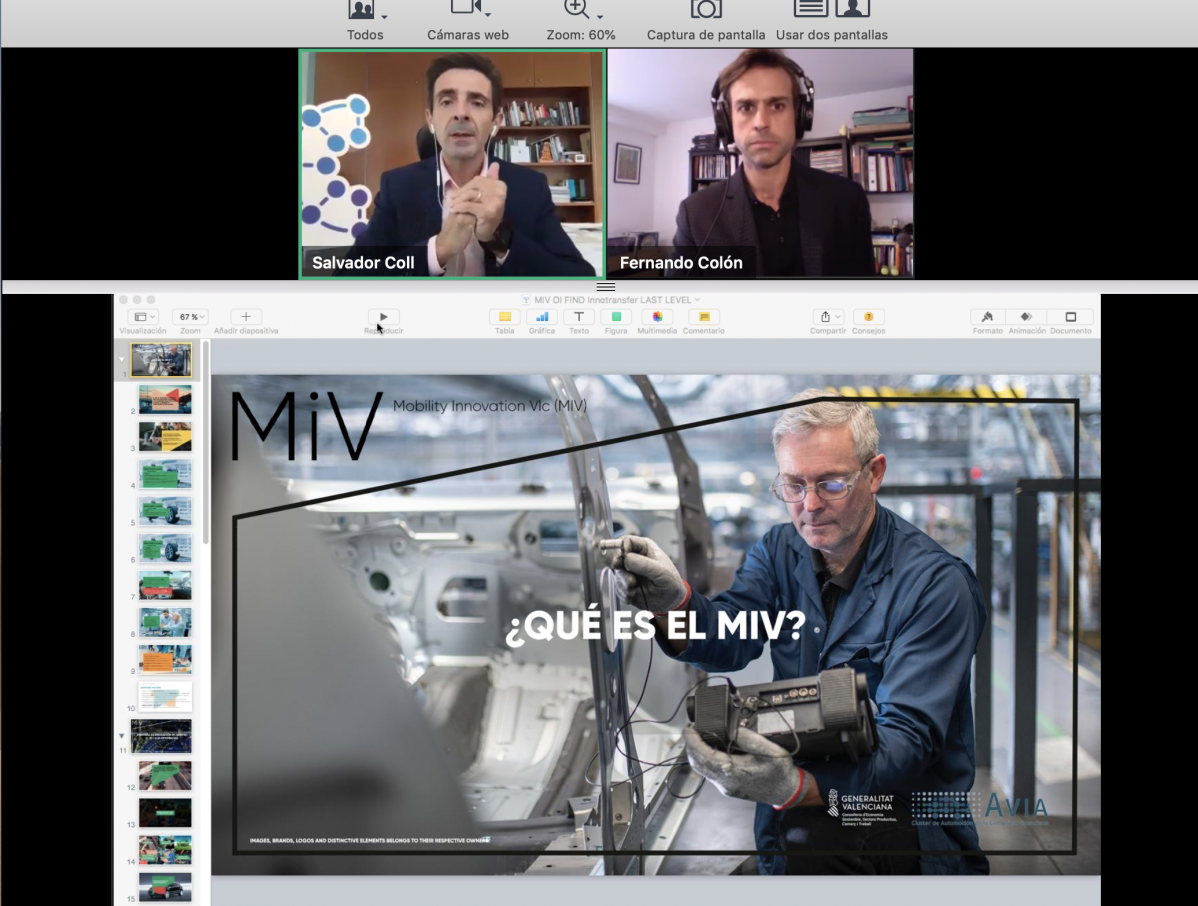Insert a chart with Gráfica icon

[x=542, y=316]
